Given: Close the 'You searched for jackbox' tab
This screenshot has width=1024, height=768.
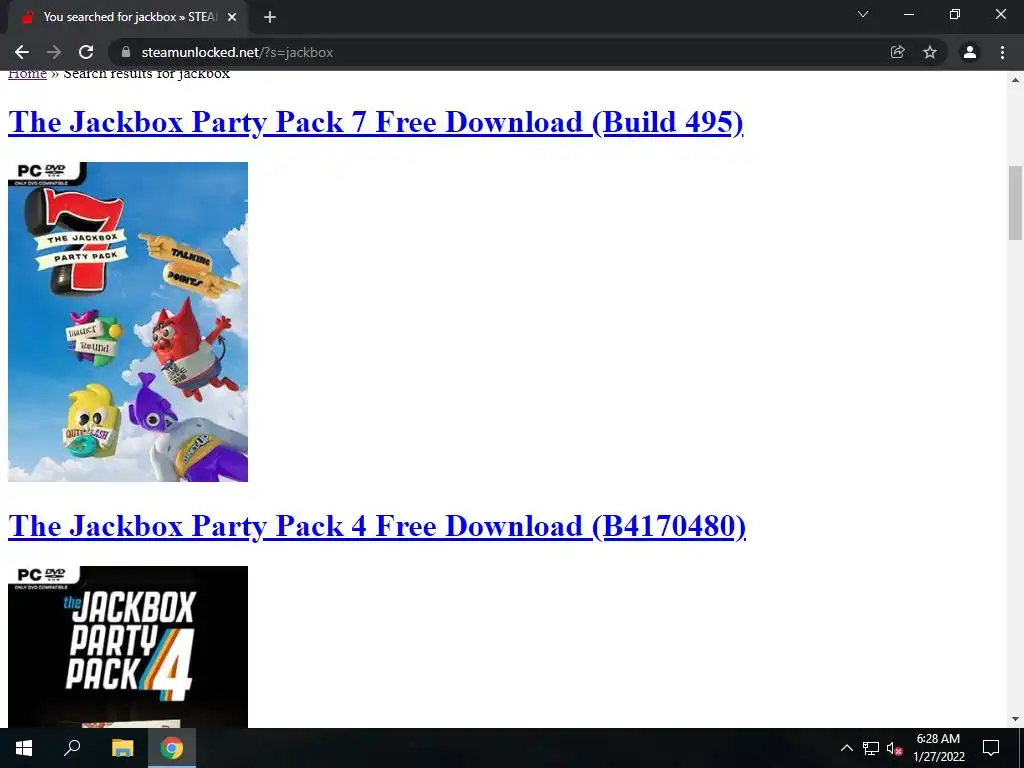Looking at the screenshot, I should tap(232, 17).
